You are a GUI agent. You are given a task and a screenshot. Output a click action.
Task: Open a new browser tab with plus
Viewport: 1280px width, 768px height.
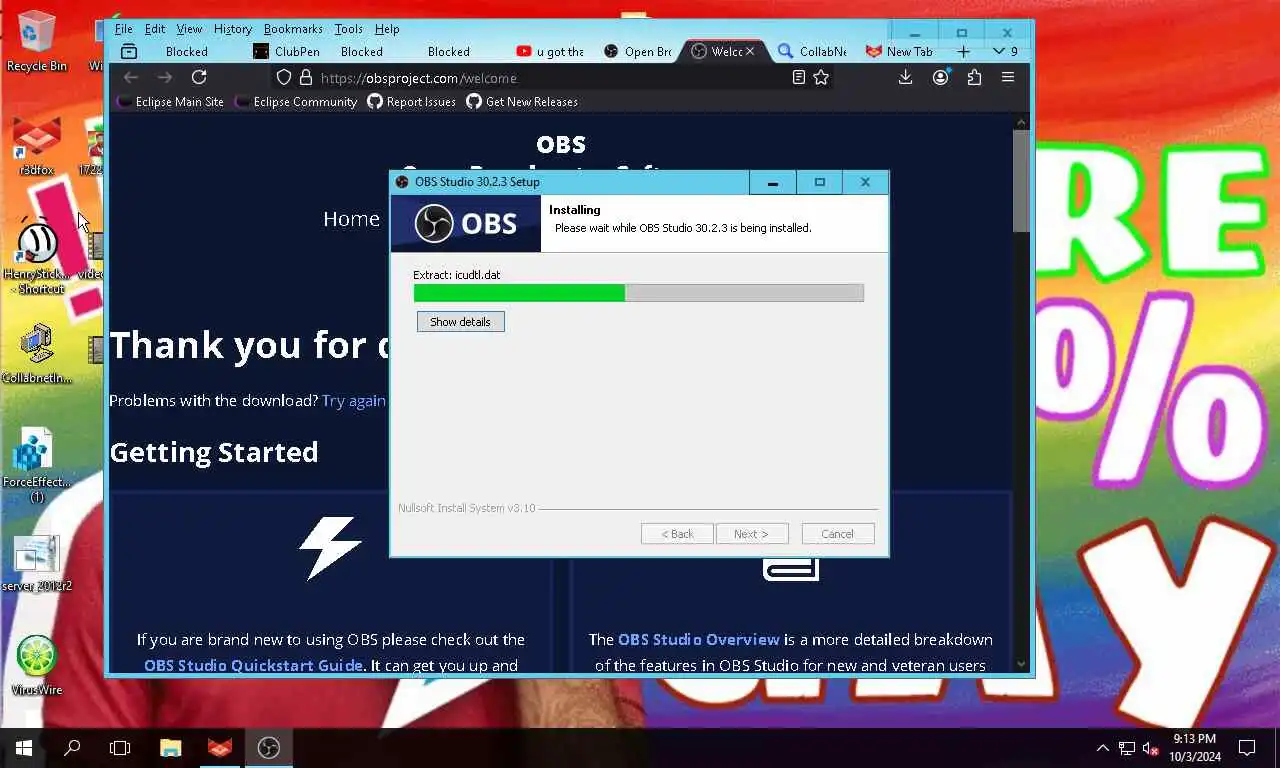(x=963, y=51)
